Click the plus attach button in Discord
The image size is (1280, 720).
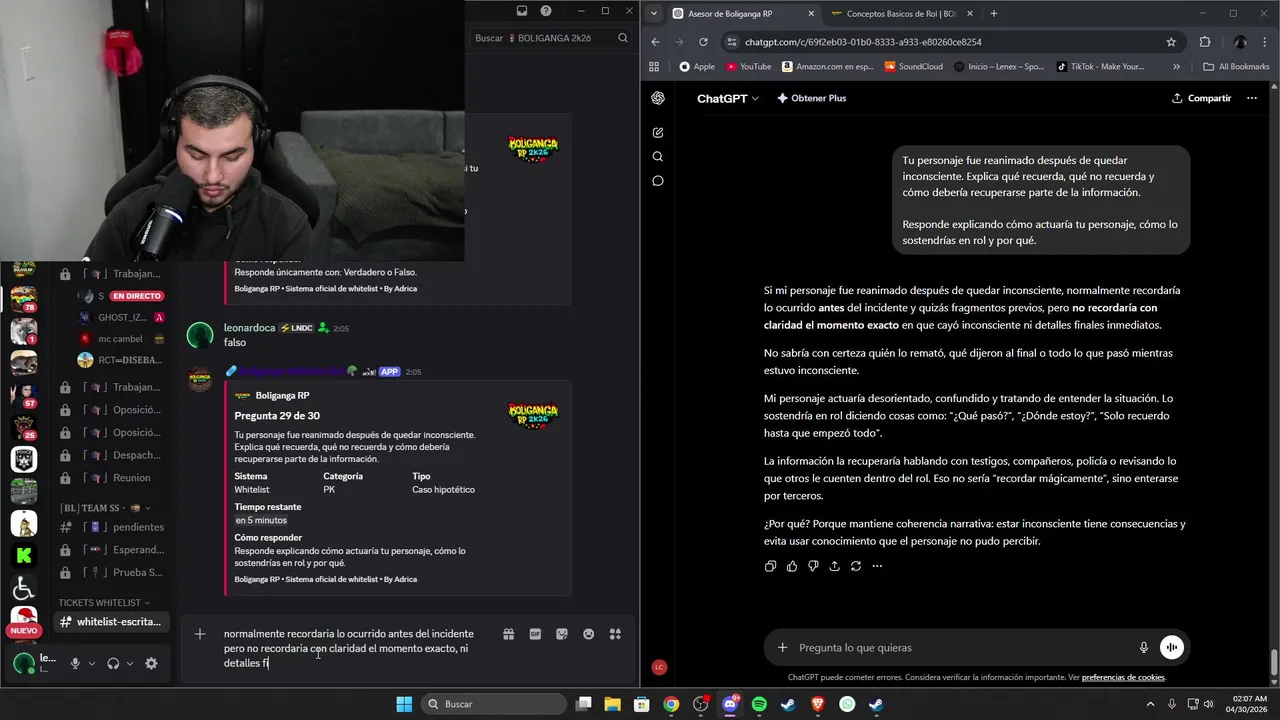(x=200, y=634)
